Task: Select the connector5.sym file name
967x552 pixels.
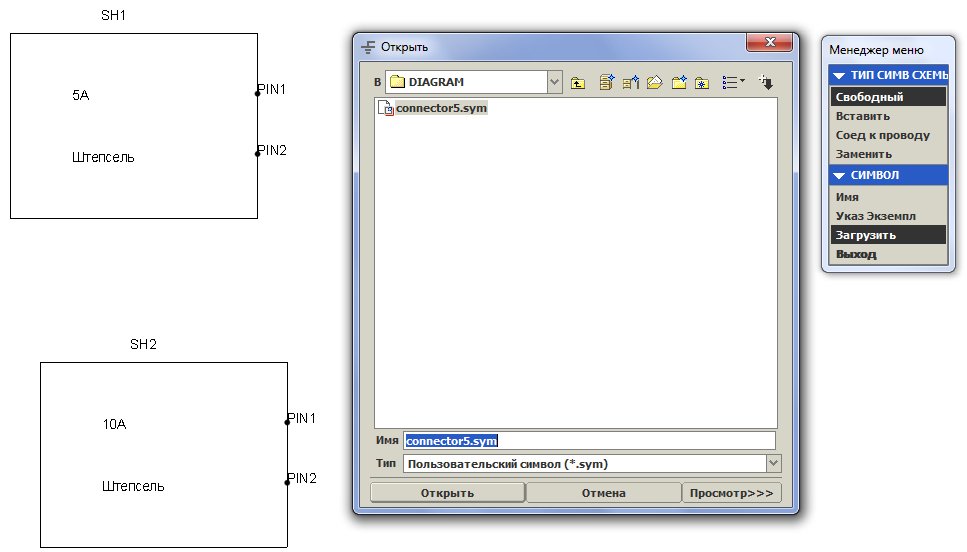Action: pyautogui.click(x=441, y=108)
